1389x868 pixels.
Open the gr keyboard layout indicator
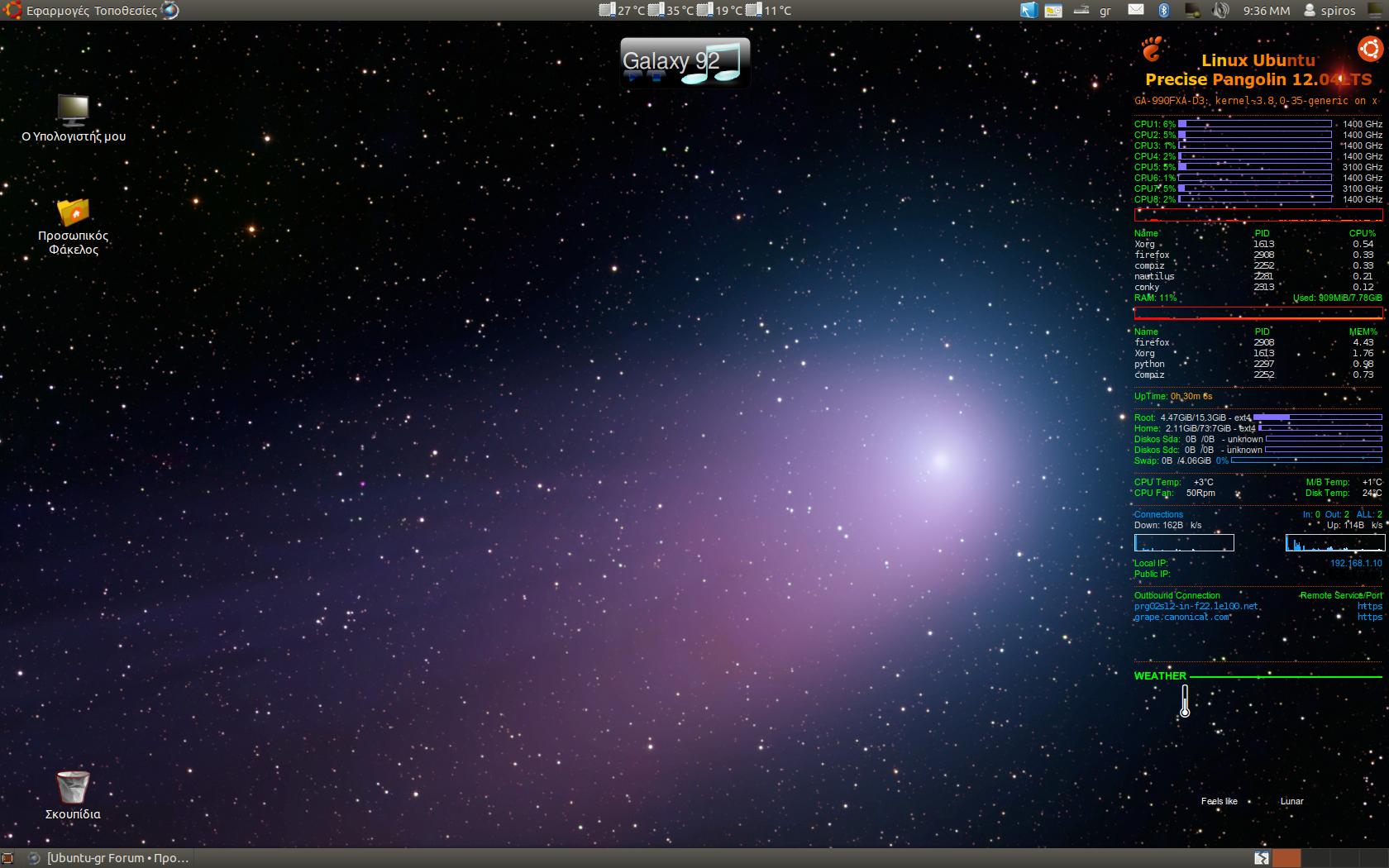point(1105,11)
